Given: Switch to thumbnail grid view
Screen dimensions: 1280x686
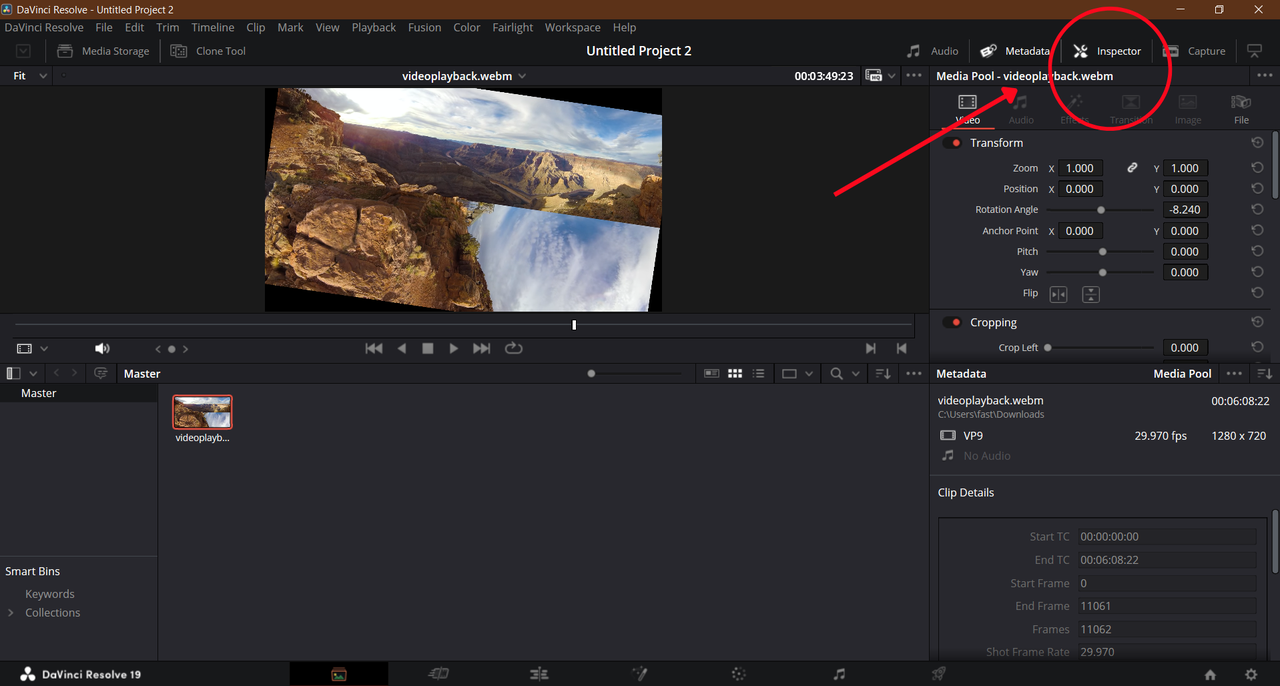Looking at the screenshot, I should coord(735,374).
